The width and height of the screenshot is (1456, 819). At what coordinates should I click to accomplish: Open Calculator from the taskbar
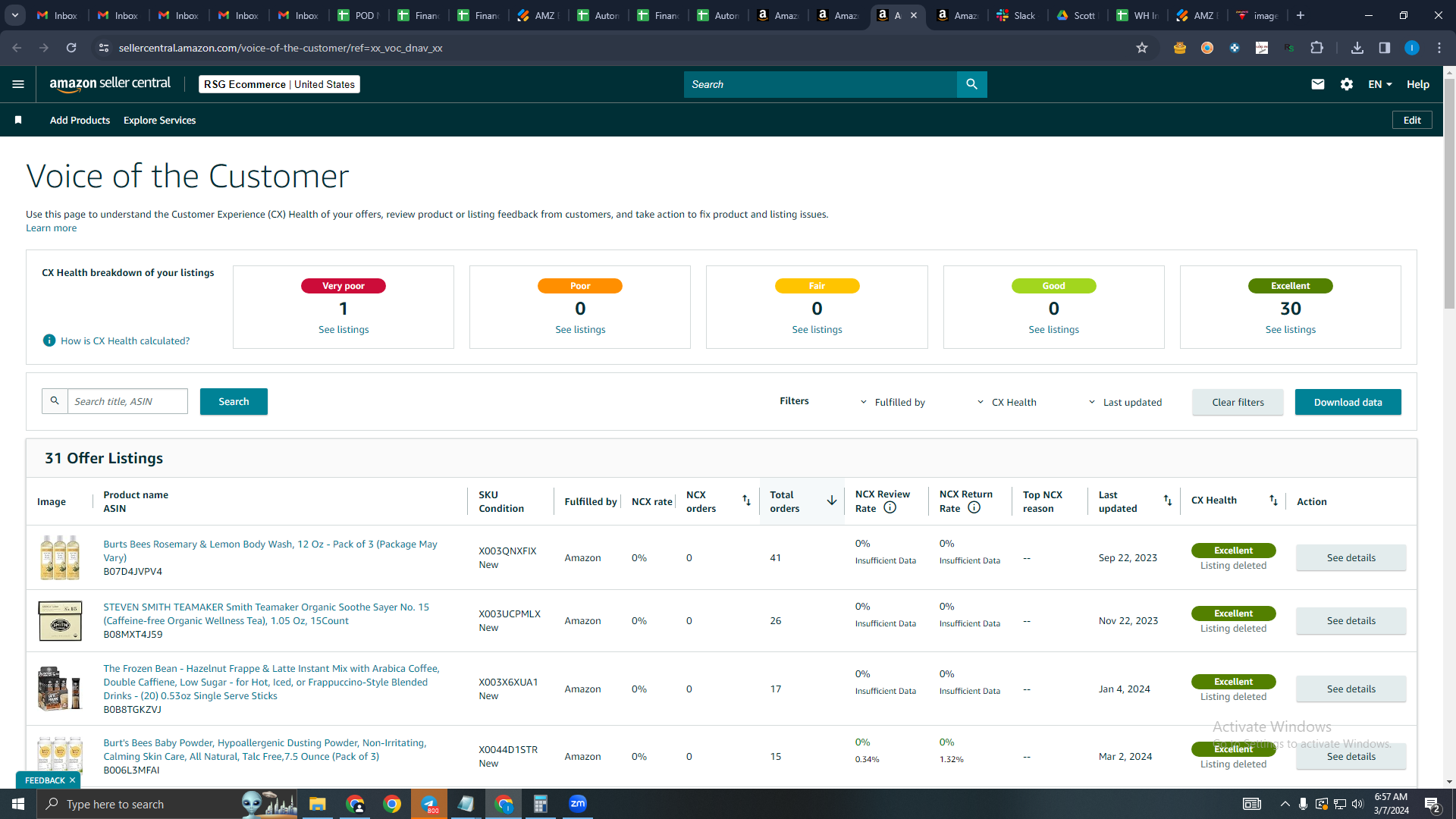[x=541, y=804]
